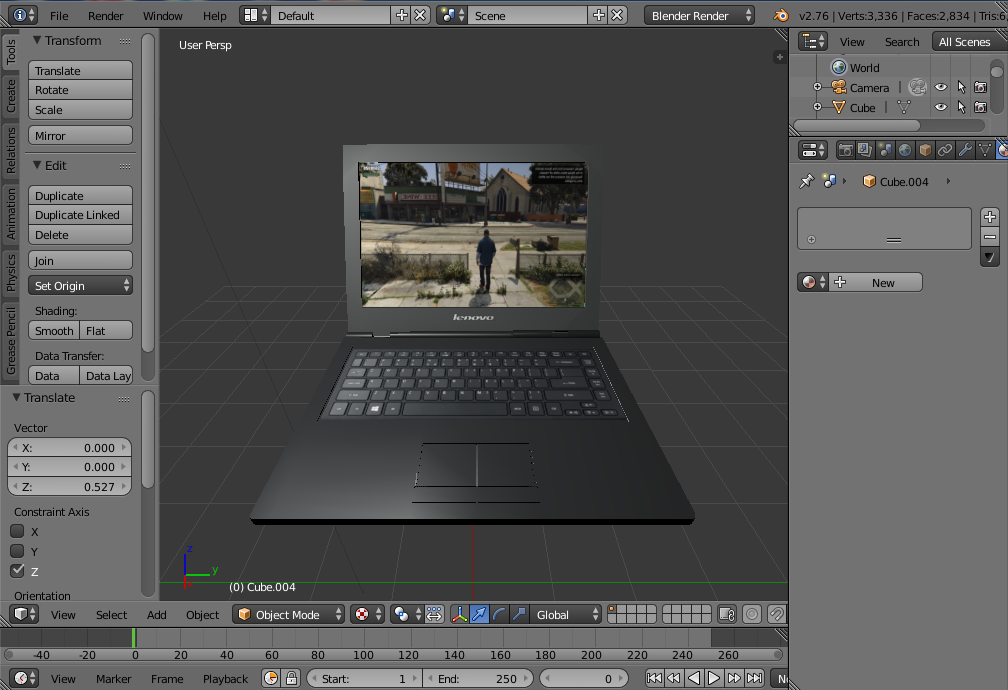The width and height of the screenshot is (1008, 690).
Task: Enable the X constraint axis checkbox
Action: (x=17, y=531)
